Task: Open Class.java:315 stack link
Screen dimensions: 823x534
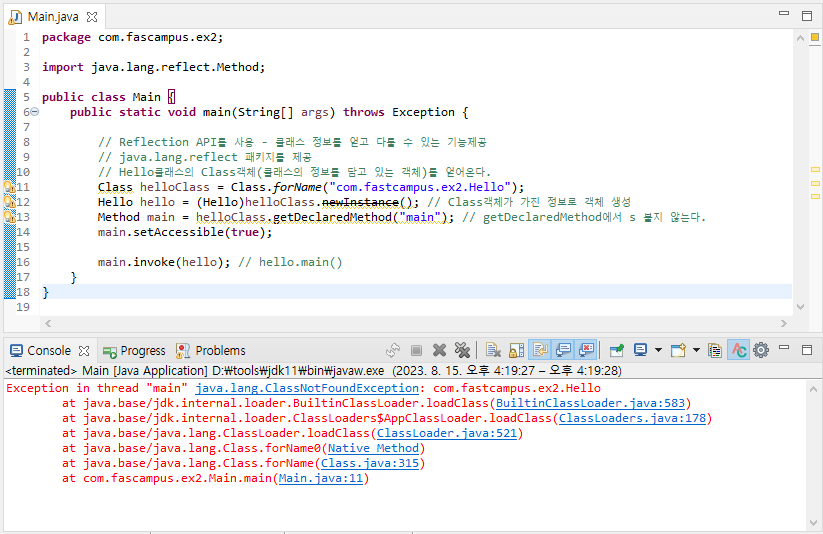Action: (x=370, y=463)
